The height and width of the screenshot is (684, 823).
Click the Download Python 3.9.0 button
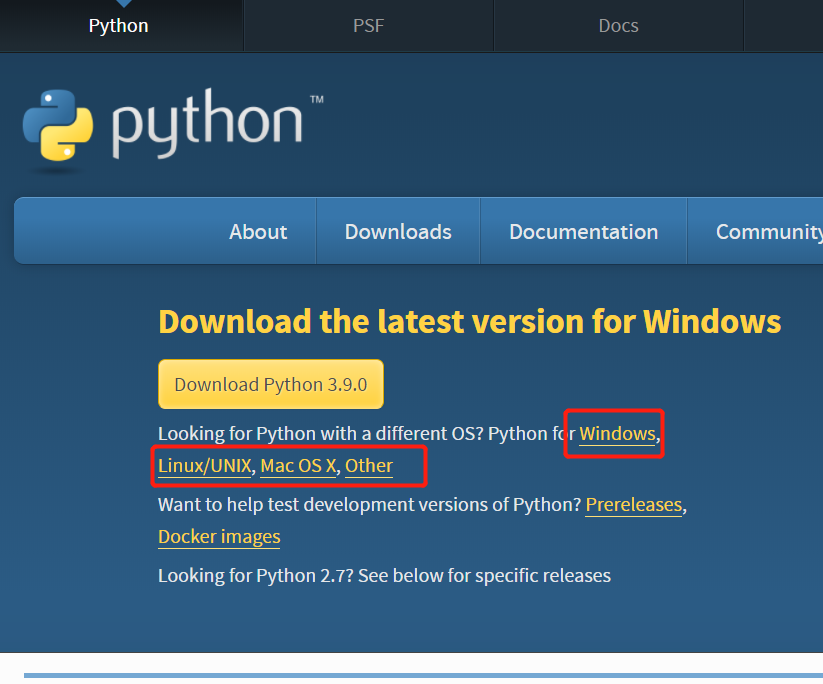pyautogui.click(x=271, y=384)
